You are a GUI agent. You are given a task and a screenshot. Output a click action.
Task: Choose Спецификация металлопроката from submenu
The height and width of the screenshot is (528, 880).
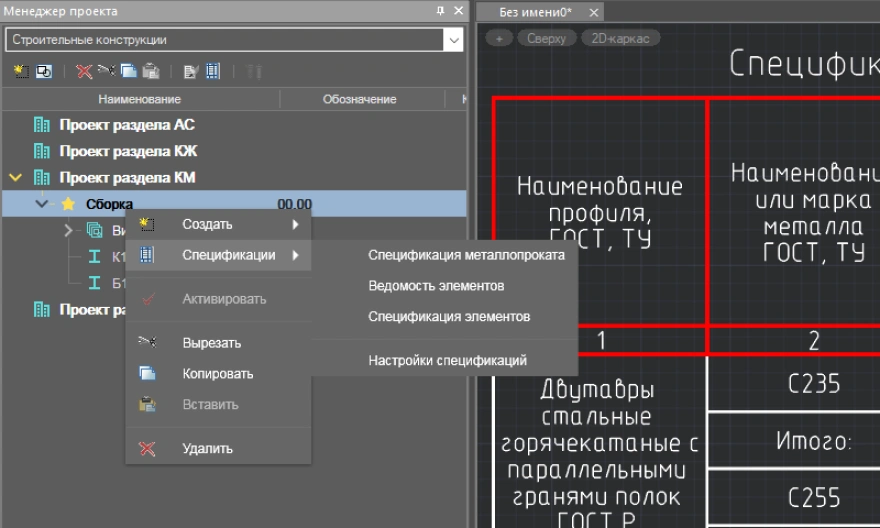click(466, 255)
